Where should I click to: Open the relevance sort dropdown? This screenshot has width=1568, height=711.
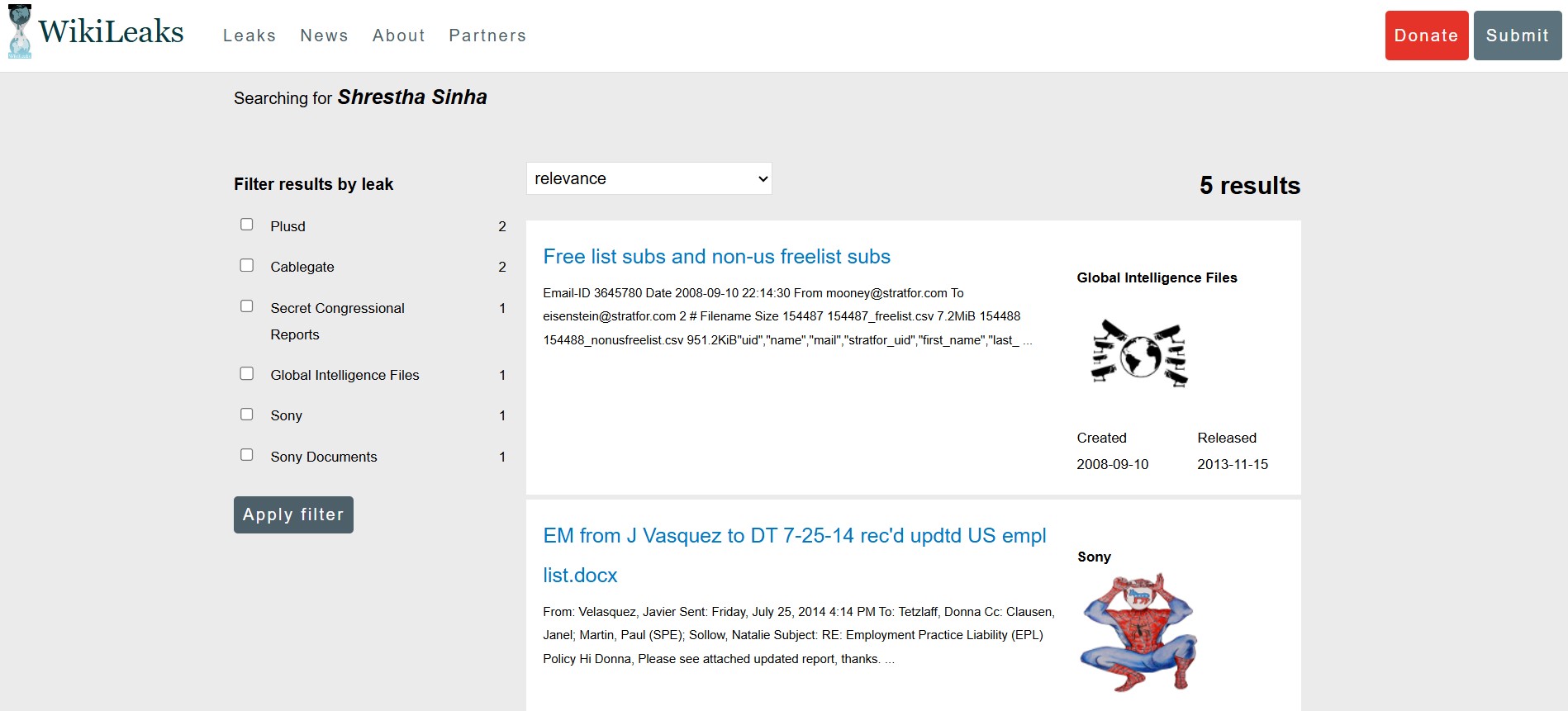[x=649, y=178]
